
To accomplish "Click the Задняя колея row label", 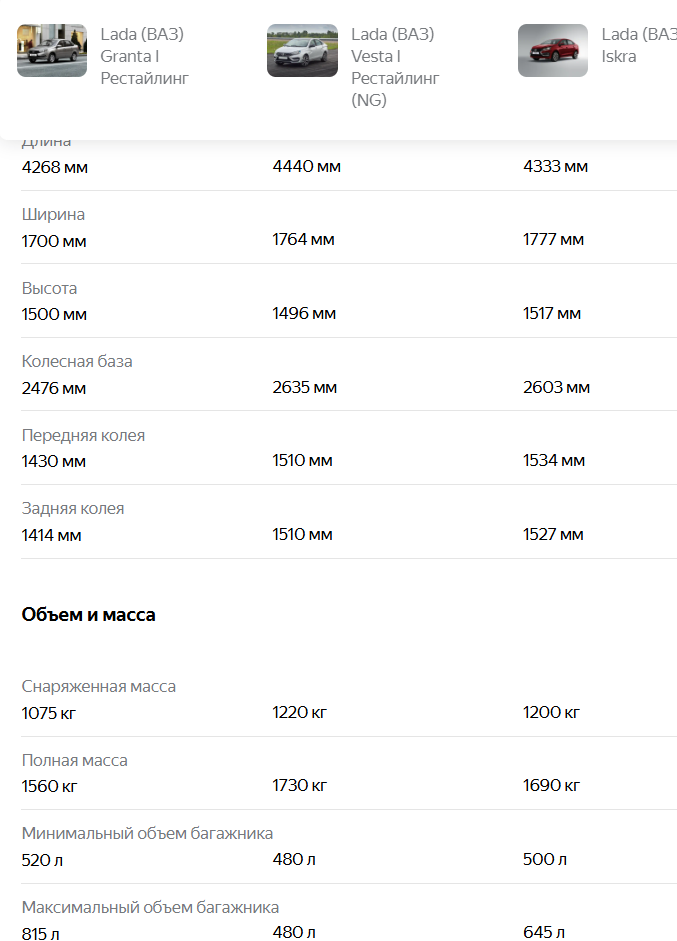I will (x=73, y=509).
